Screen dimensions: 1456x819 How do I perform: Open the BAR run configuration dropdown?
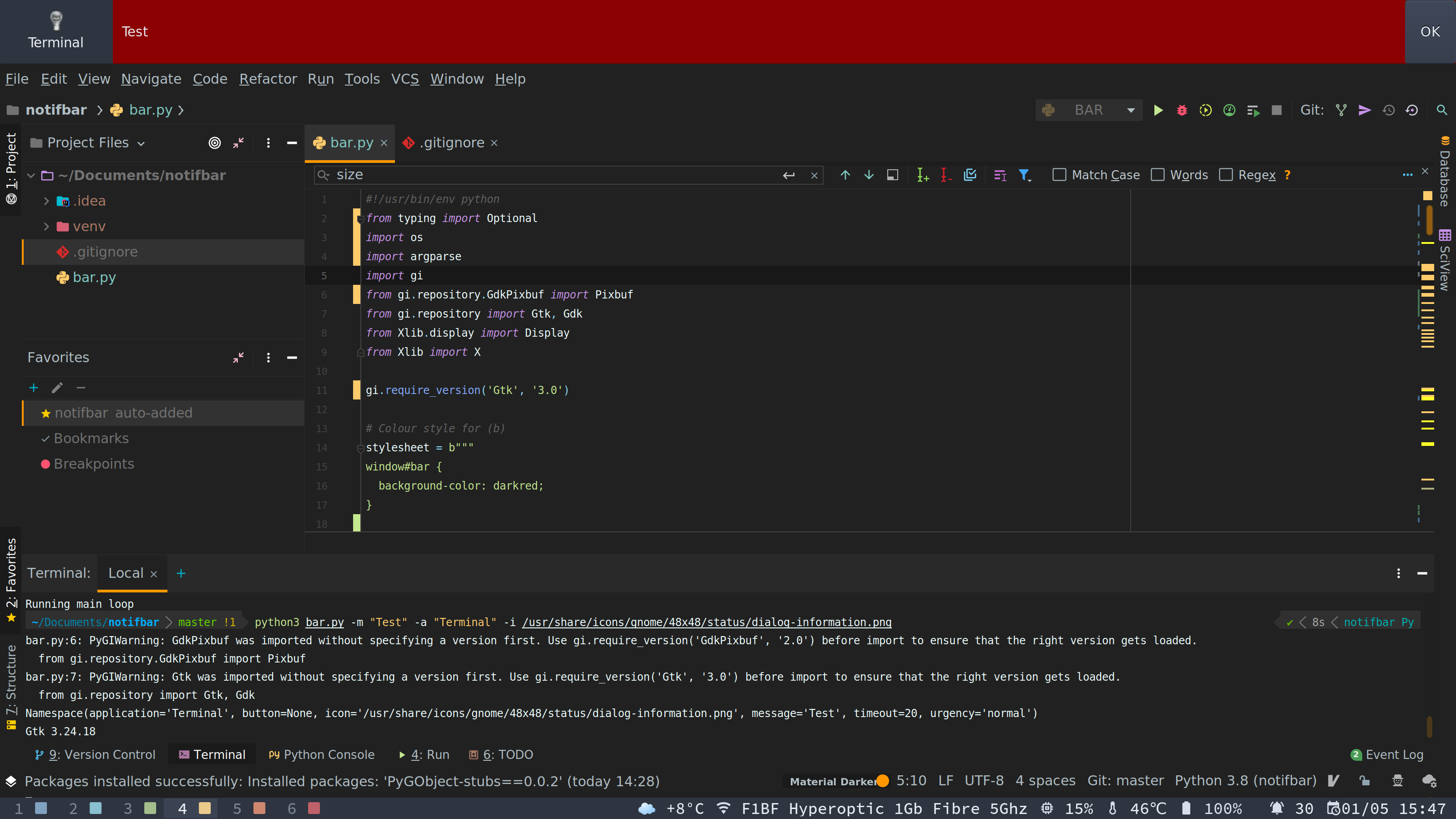coord(1089,110)
